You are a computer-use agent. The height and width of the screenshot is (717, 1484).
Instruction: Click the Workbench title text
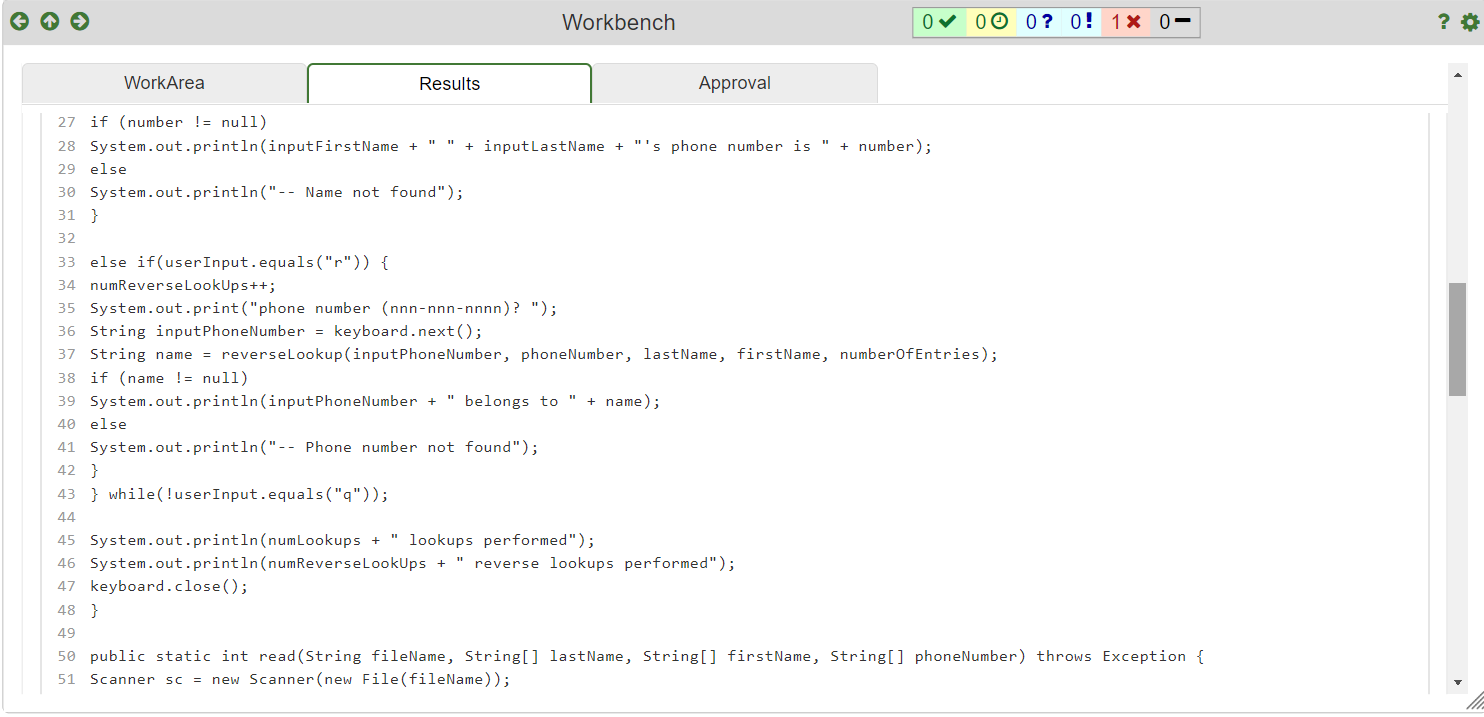tap(618, 21)
